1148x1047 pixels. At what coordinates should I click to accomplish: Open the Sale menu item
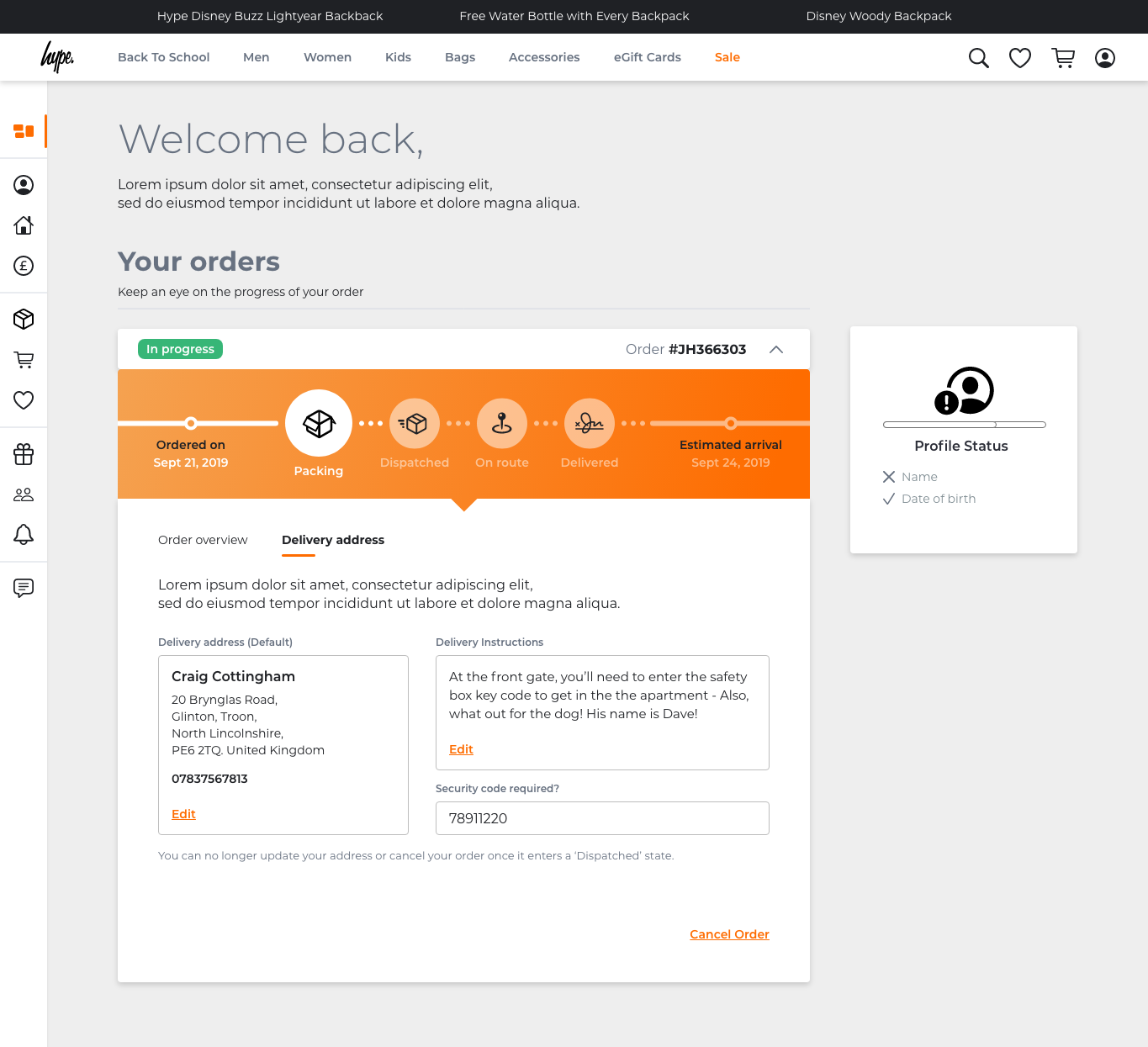coord(727,57)
